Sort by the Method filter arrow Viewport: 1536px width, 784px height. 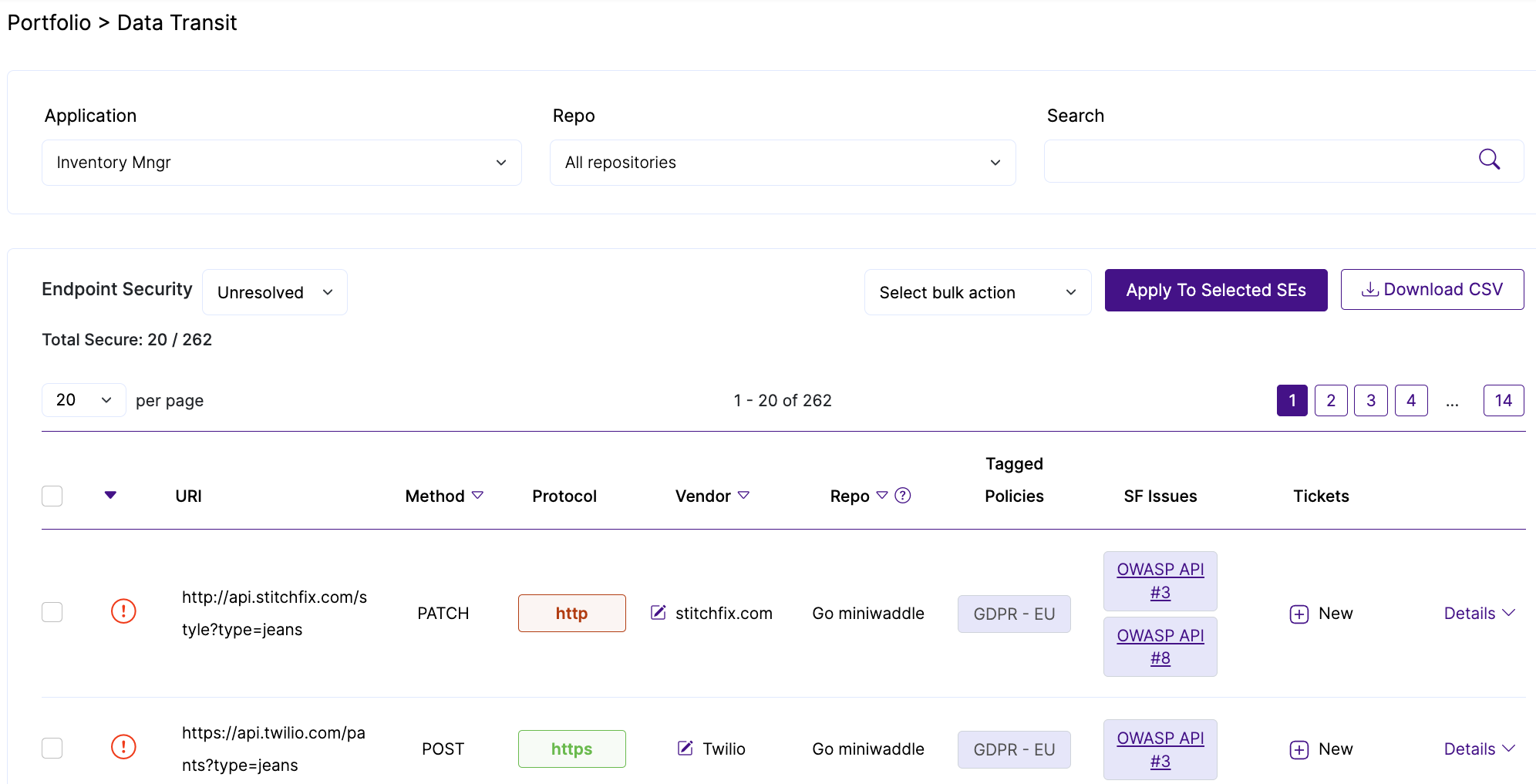(477, 496)
